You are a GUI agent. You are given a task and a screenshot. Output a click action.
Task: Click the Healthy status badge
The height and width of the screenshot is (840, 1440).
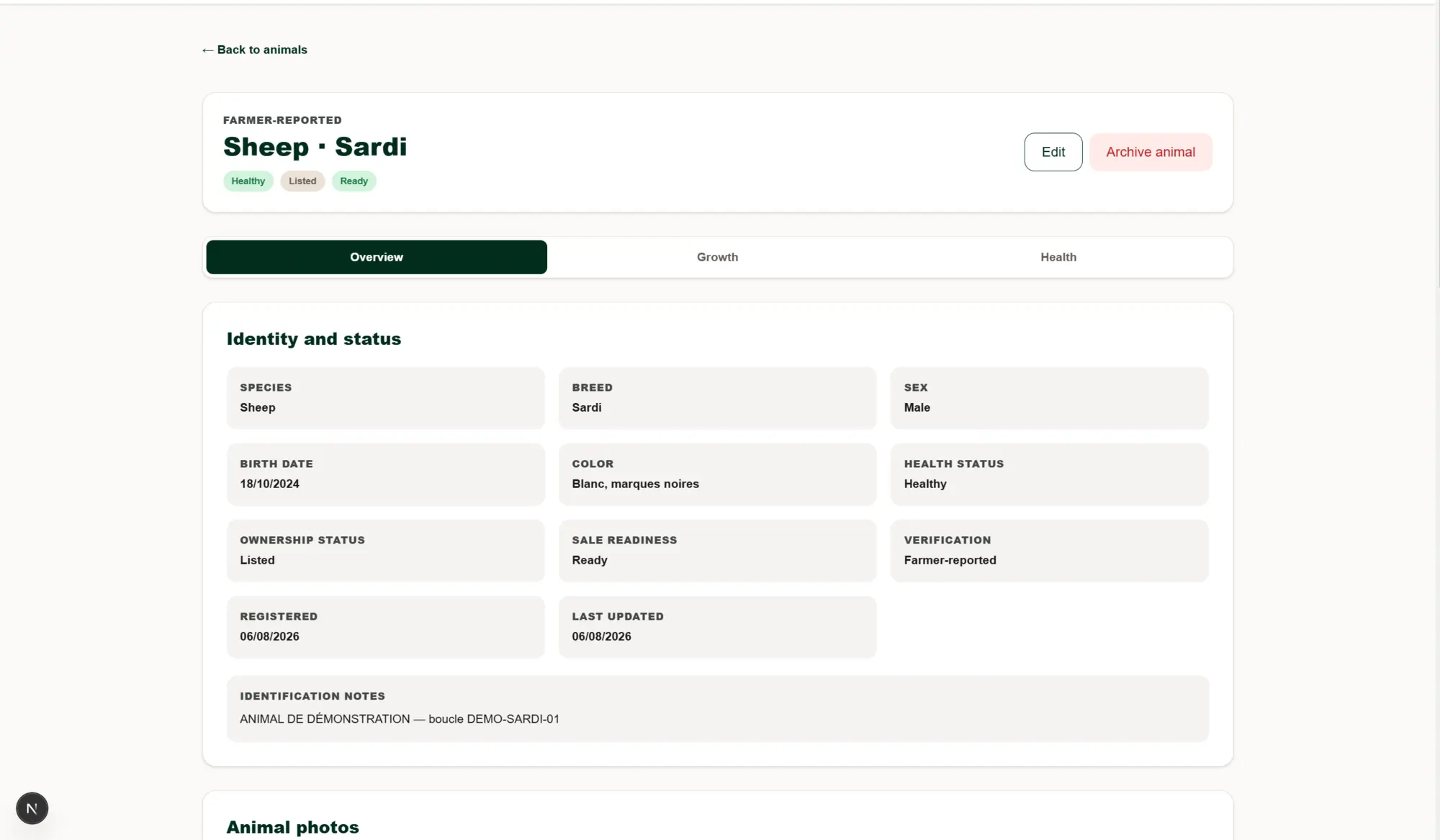[x=248, y=181]
